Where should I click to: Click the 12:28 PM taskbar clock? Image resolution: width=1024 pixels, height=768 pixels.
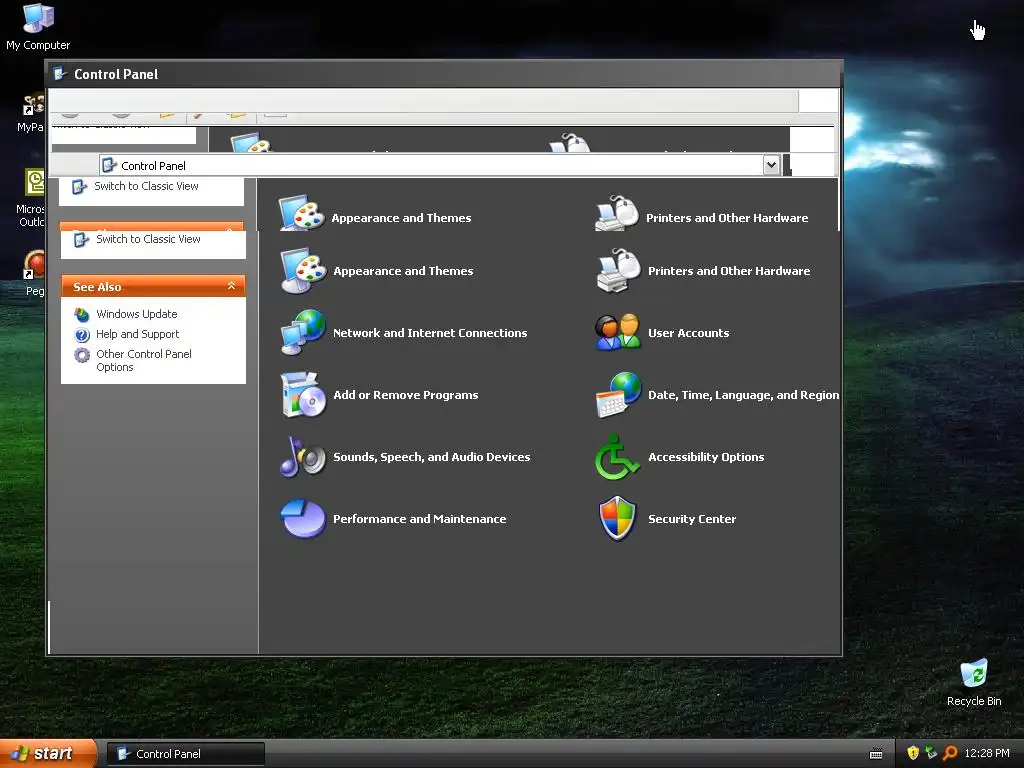(x=987, y=753)
